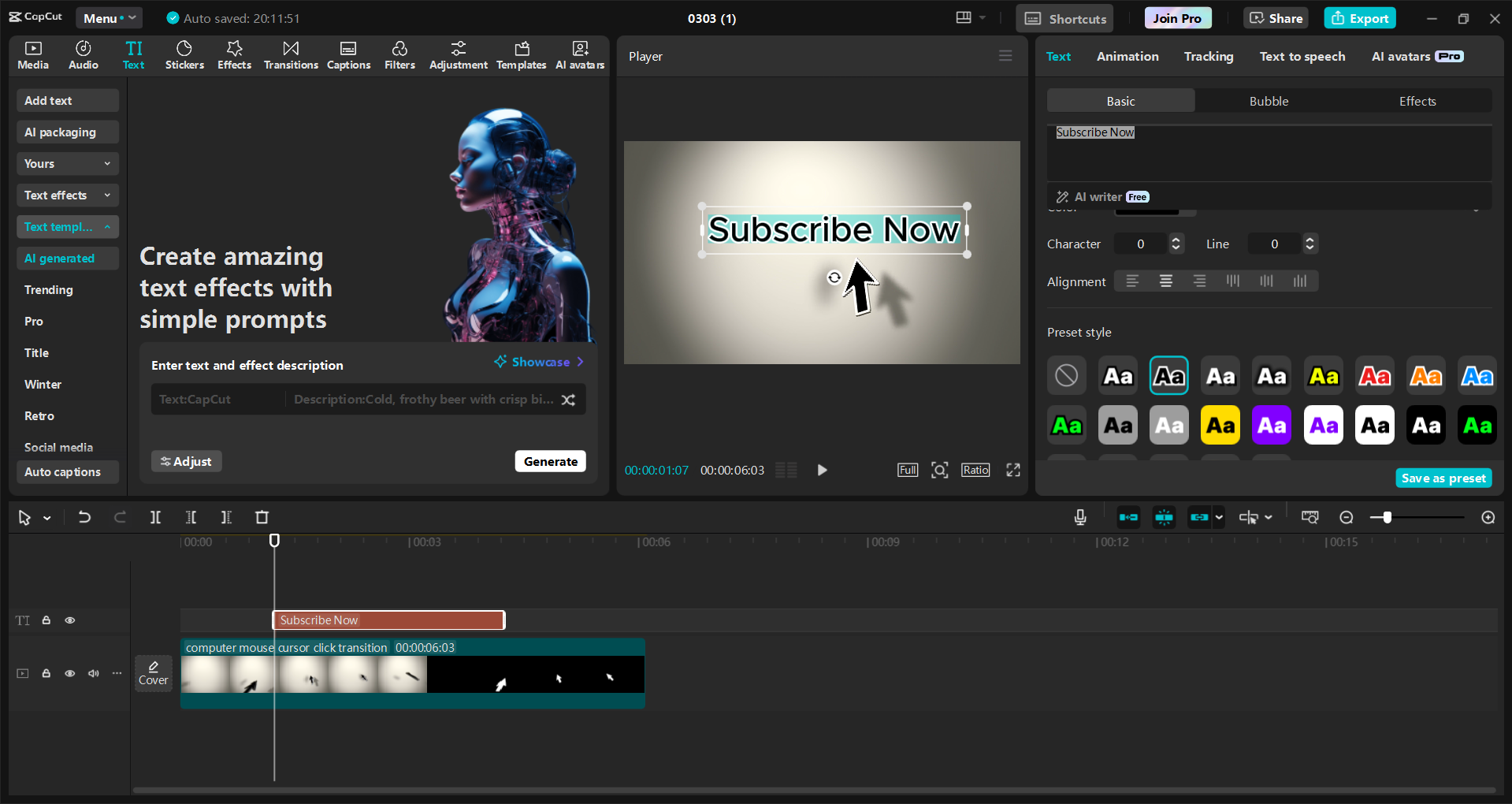The height and width of the screenshot is (804, 1512).
Task: Save current text as preset
Action: [x=1443, y=478]
